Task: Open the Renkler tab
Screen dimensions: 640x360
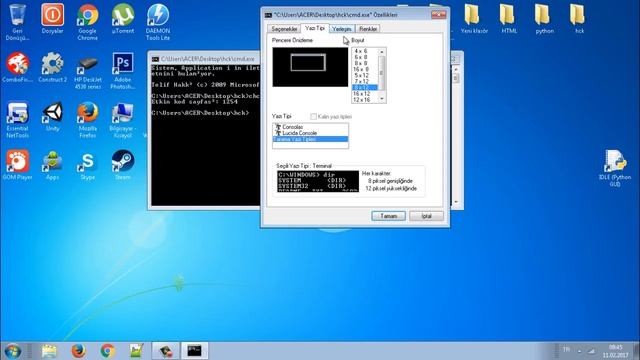Action: click(x=368, y=29)
